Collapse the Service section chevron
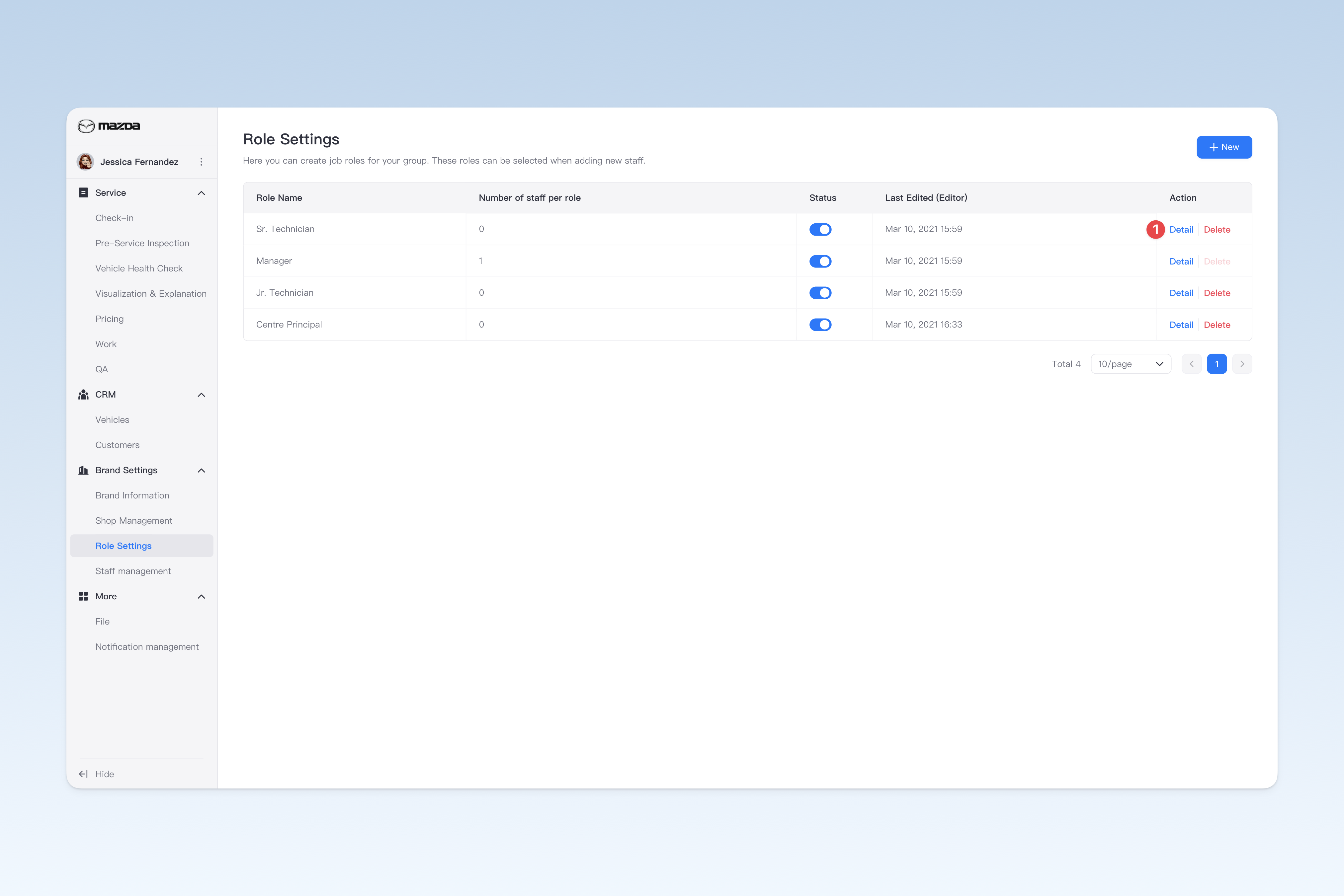 [201, 193]
